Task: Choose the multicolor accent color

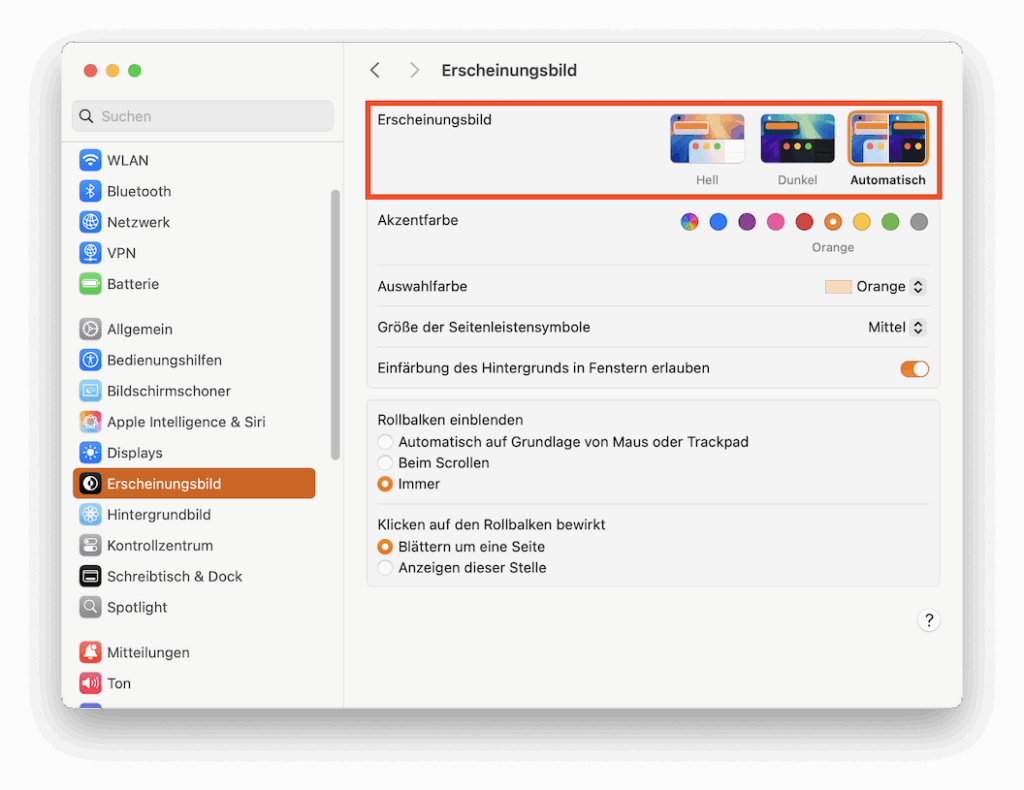Action: tap(690, 222)
